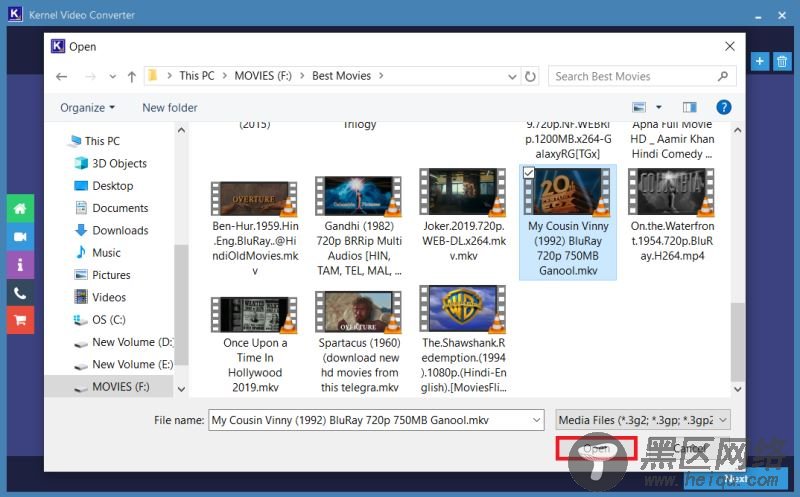Click file list vertical scrollbar thumb
800x497 pixels.
point(737,342)
